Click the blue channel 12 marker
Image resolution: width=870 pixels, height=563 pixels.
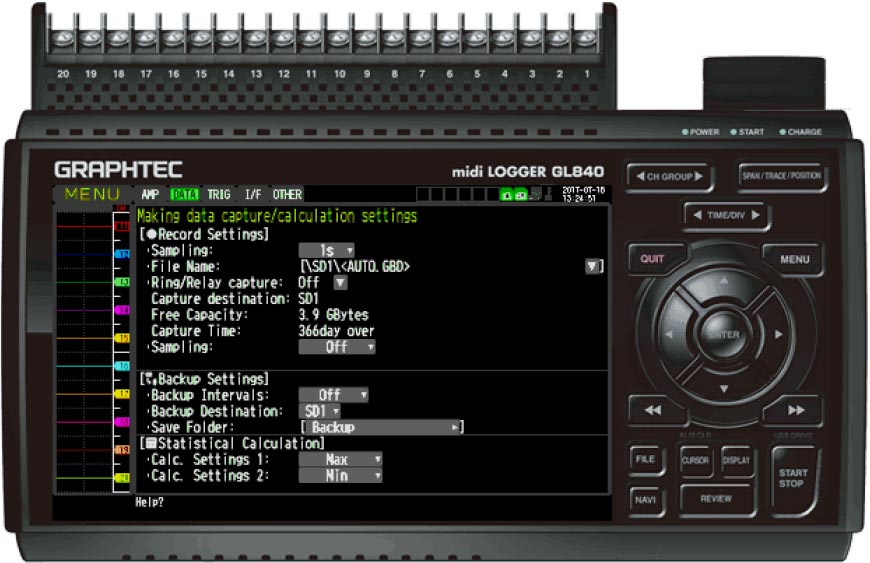122,254
